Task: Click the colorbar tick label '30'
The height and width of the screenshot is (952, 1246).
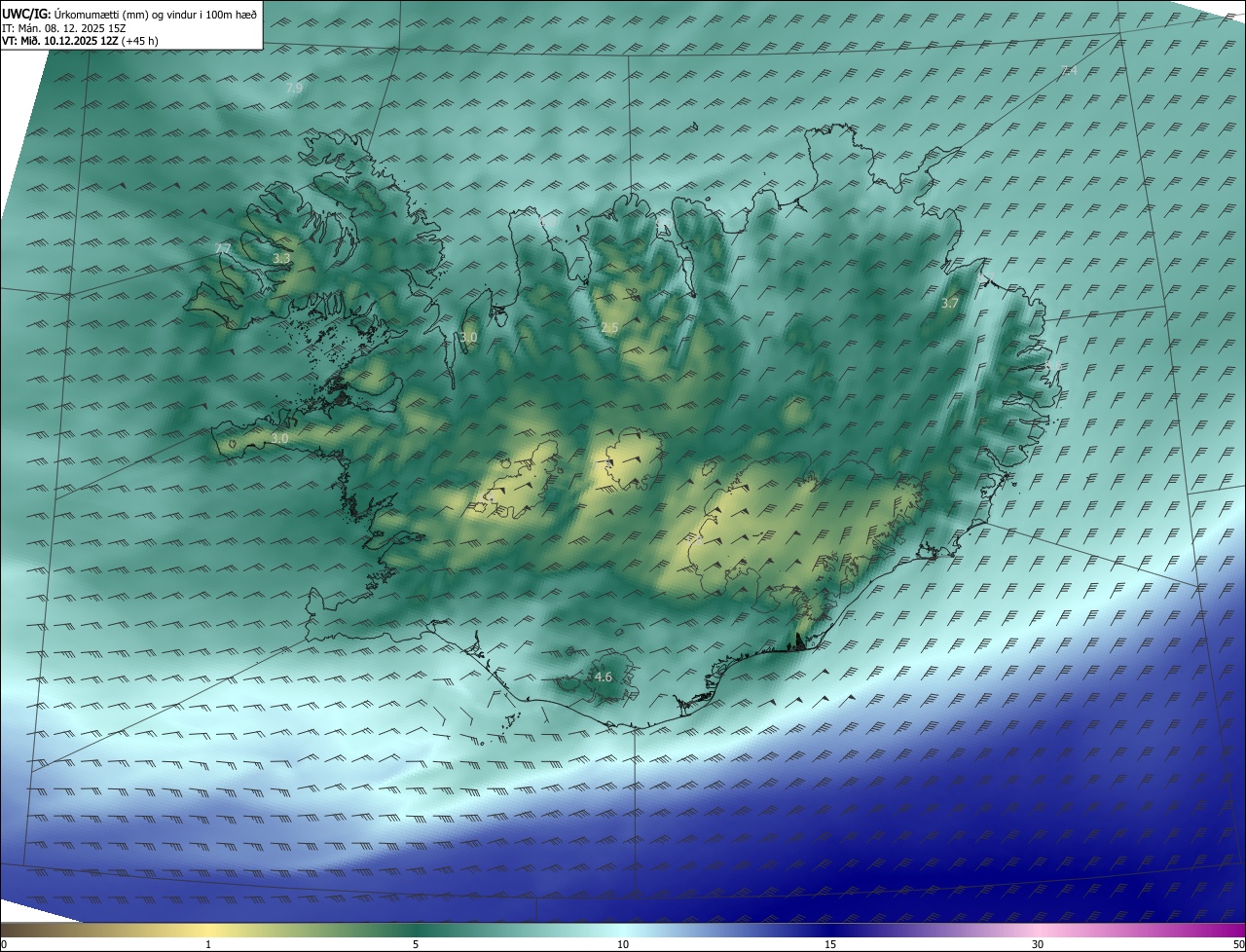Action: 1038,944
